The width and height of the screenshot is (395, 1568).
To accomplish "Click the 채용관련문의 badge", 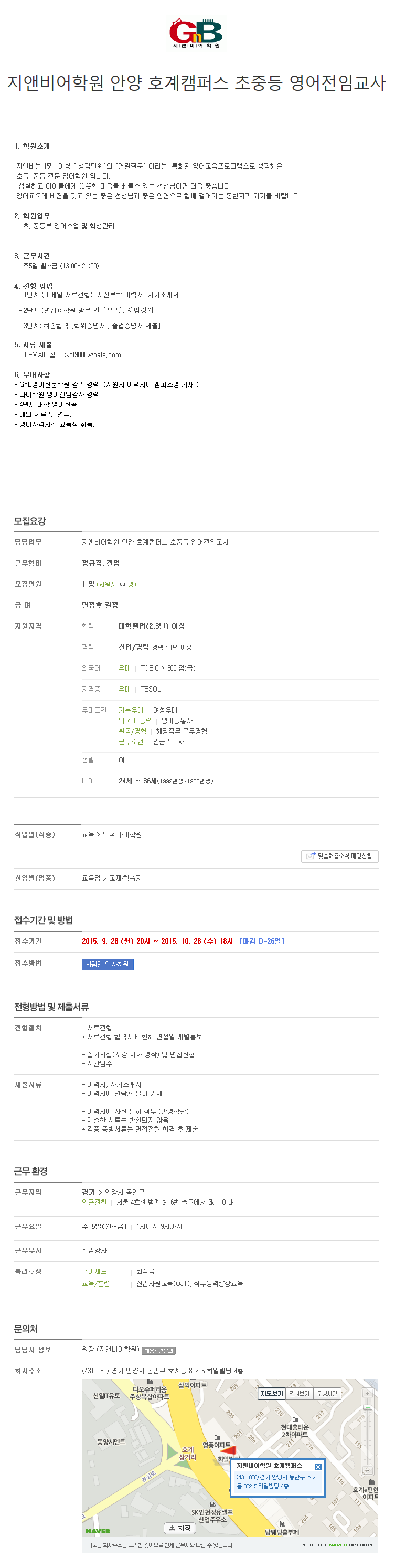I will click(x=158, y=1351).
